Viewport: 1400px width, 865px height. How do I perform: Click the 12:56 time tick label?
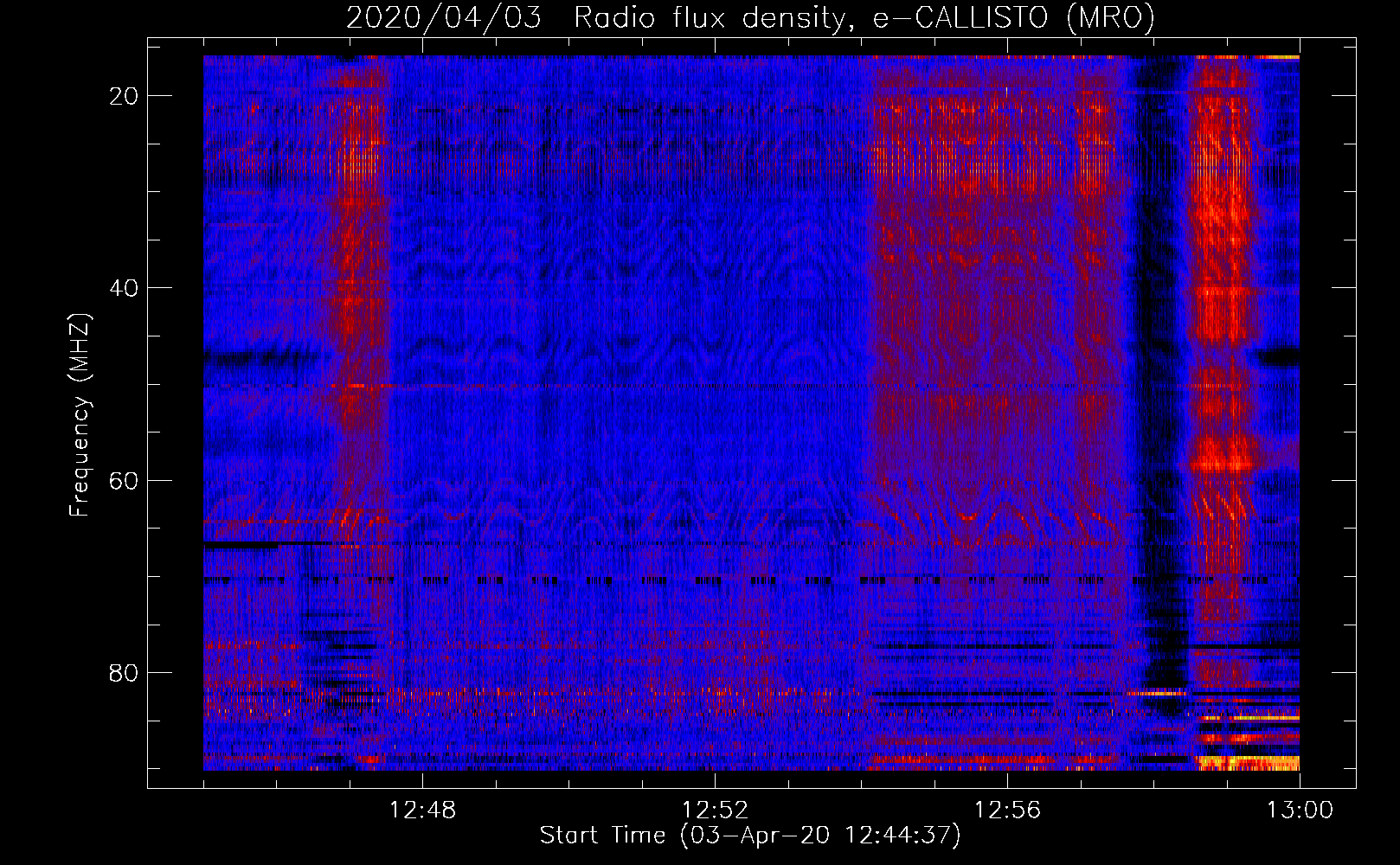click(x=1007, y=811)
